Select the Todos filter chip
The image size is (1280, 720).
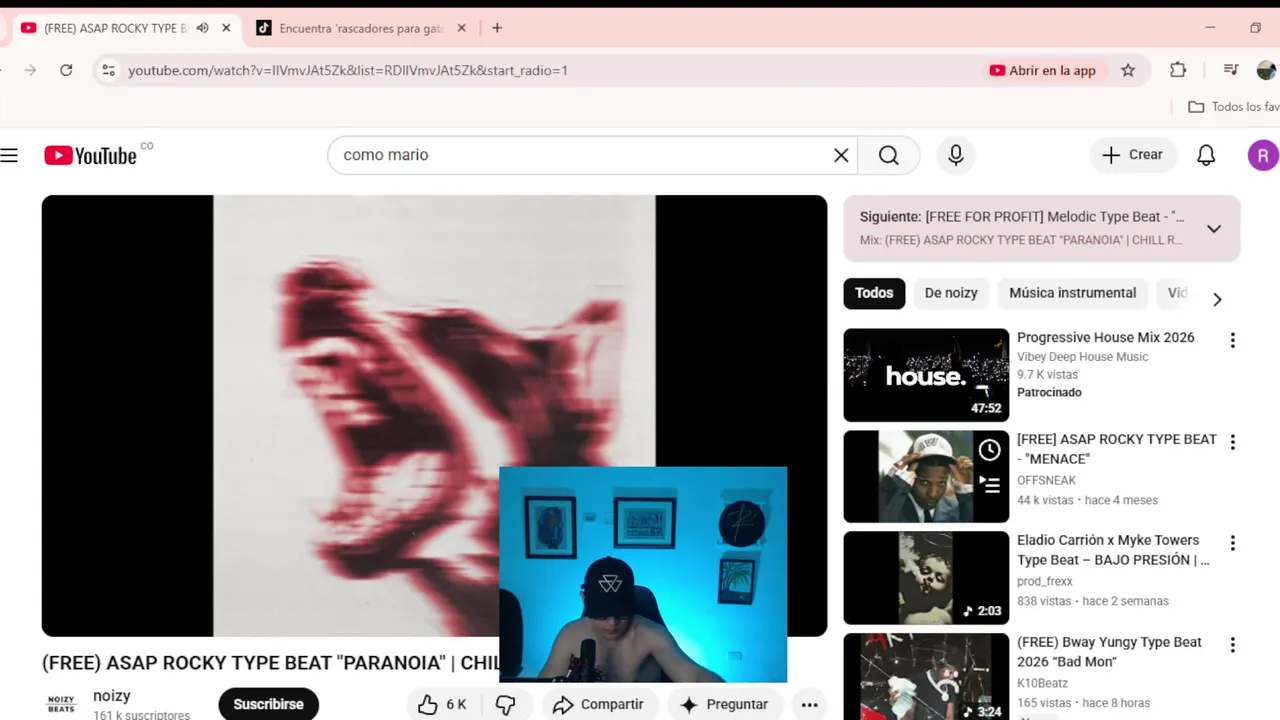click(874, 293)
